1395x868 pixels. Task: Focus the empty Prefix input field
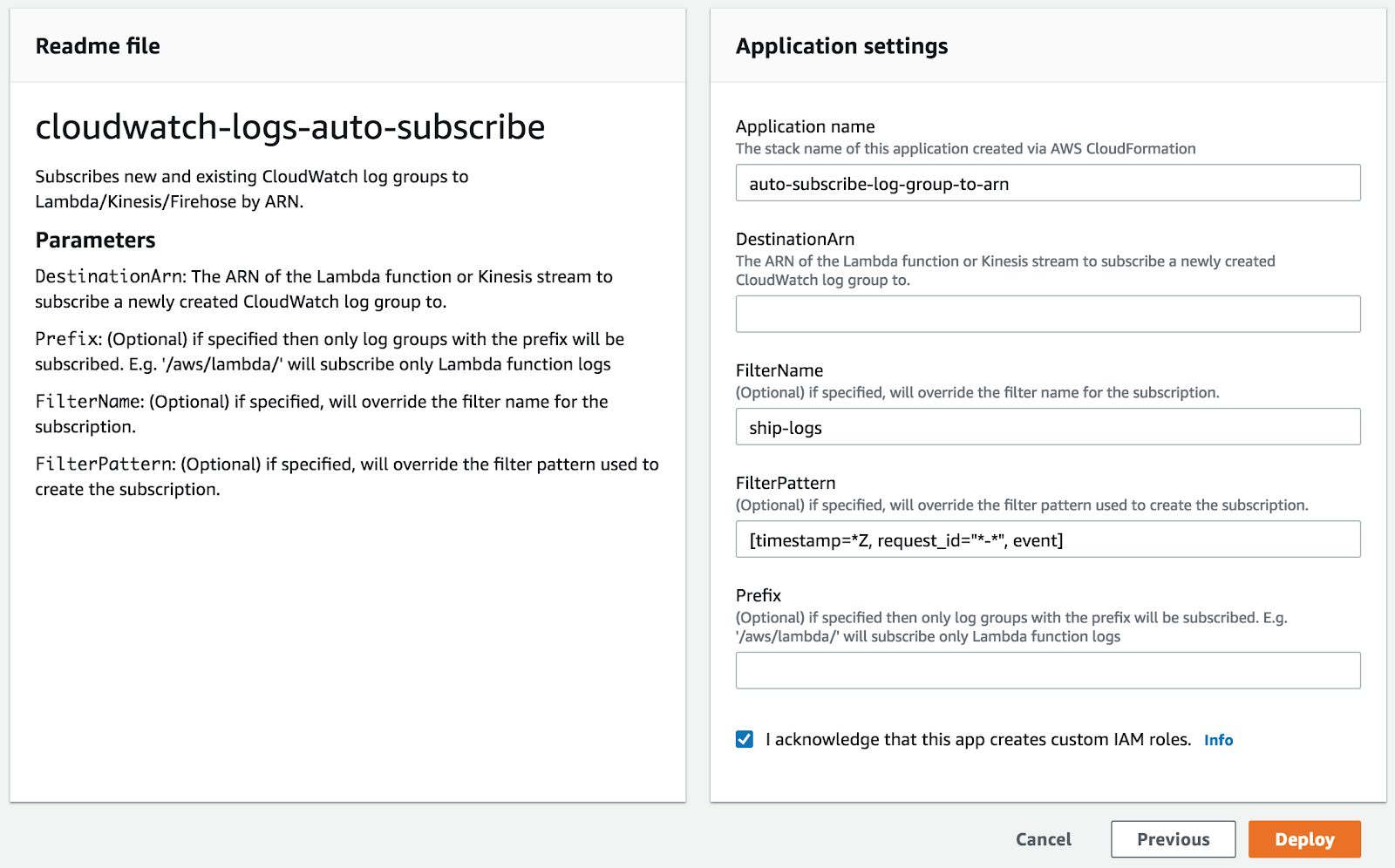coord(1046,670)
